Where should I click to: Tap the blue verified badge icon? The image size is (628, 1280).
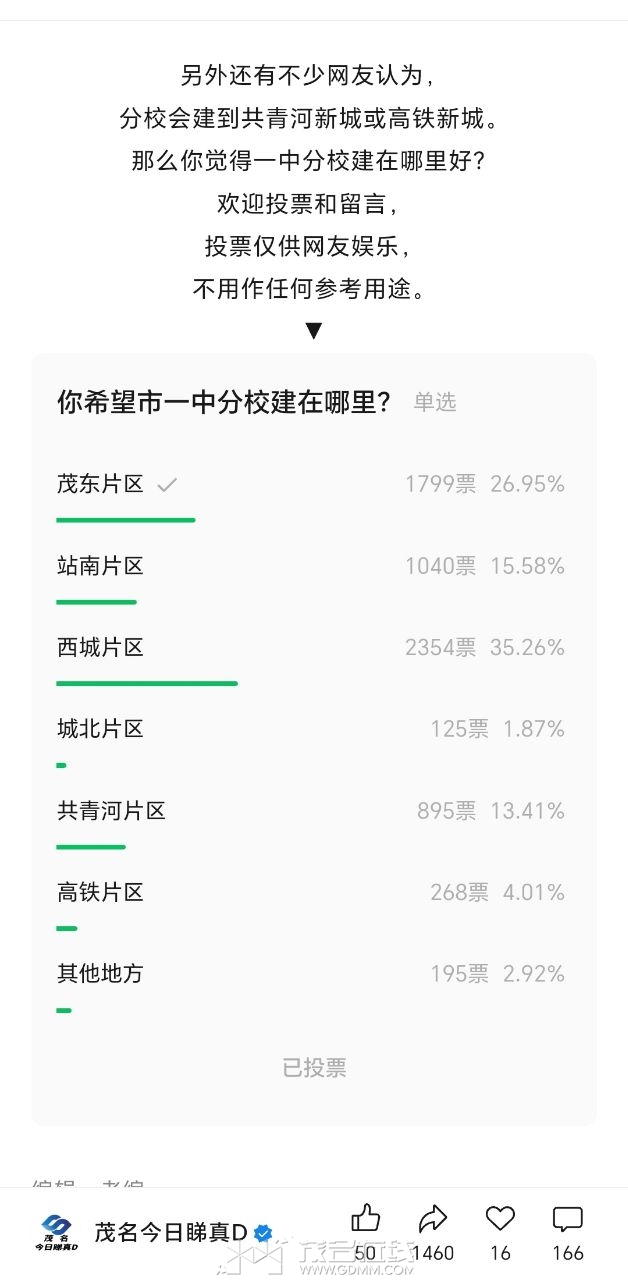(264, 1232)
